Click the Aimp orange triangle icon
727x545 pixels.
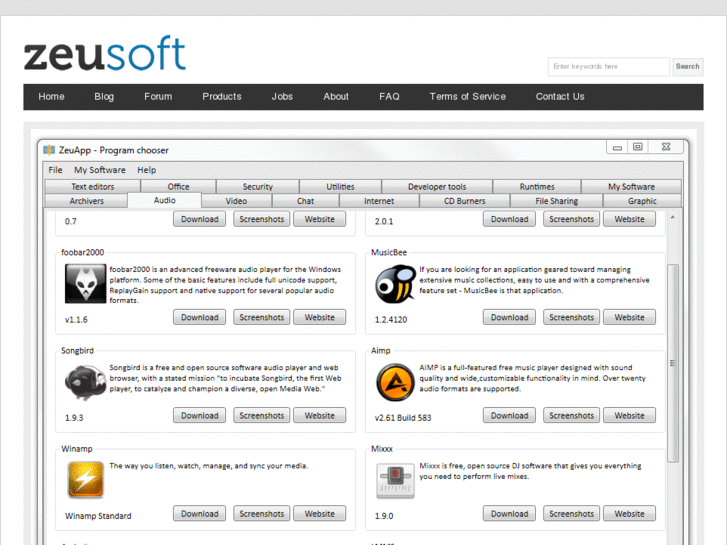(x=395, y=382)
